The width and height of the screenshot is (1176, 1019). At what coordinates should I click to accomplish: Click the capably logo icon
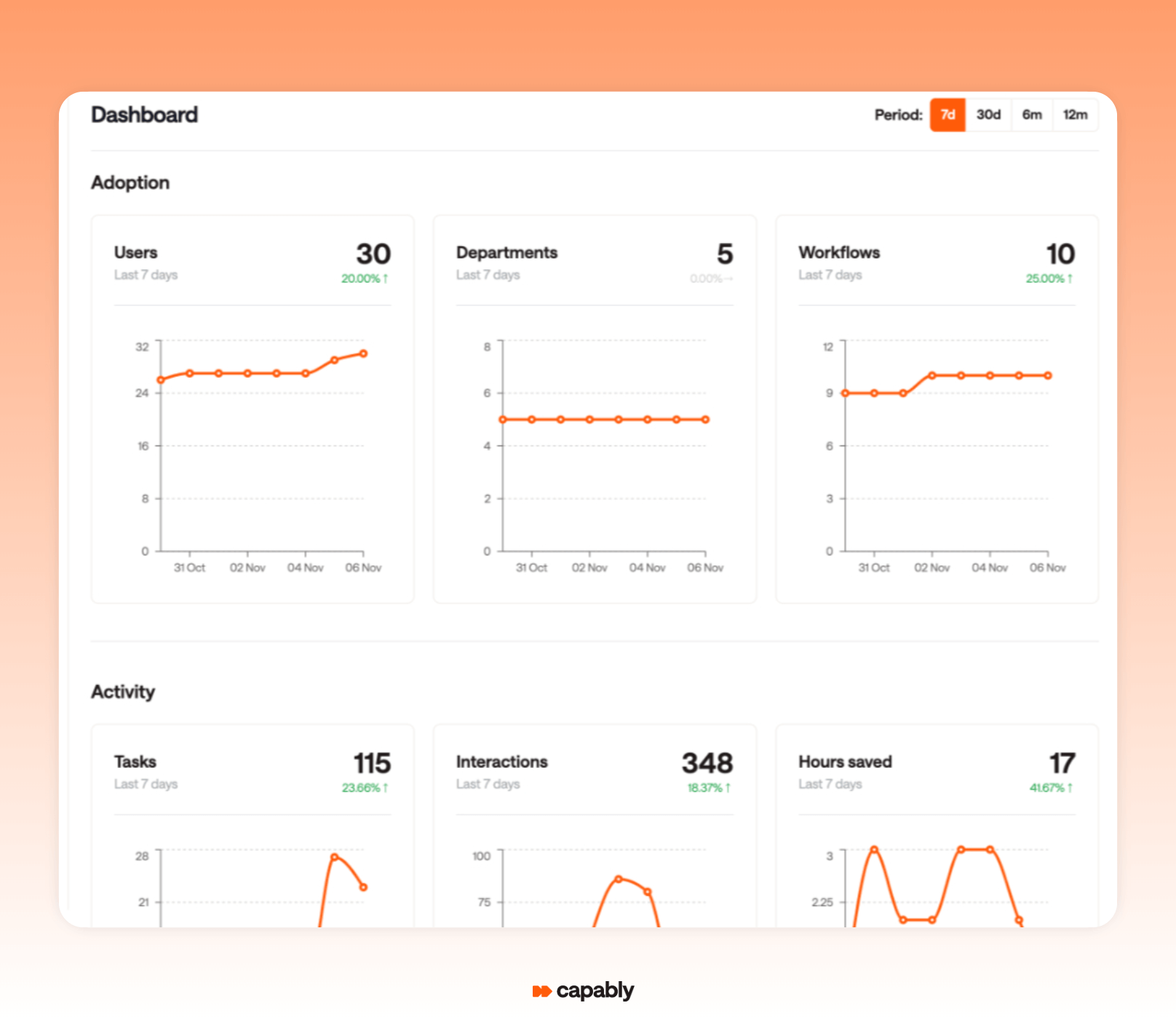pyautogui.click(x=541, y=991)
